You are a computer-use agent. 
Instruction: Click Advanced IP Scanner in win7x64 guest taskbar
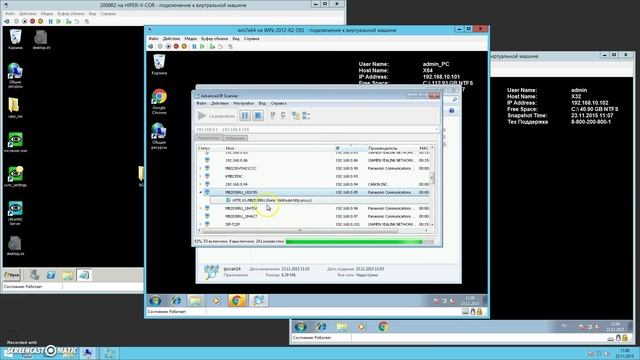pyautogui.click(x=258, y=301)
